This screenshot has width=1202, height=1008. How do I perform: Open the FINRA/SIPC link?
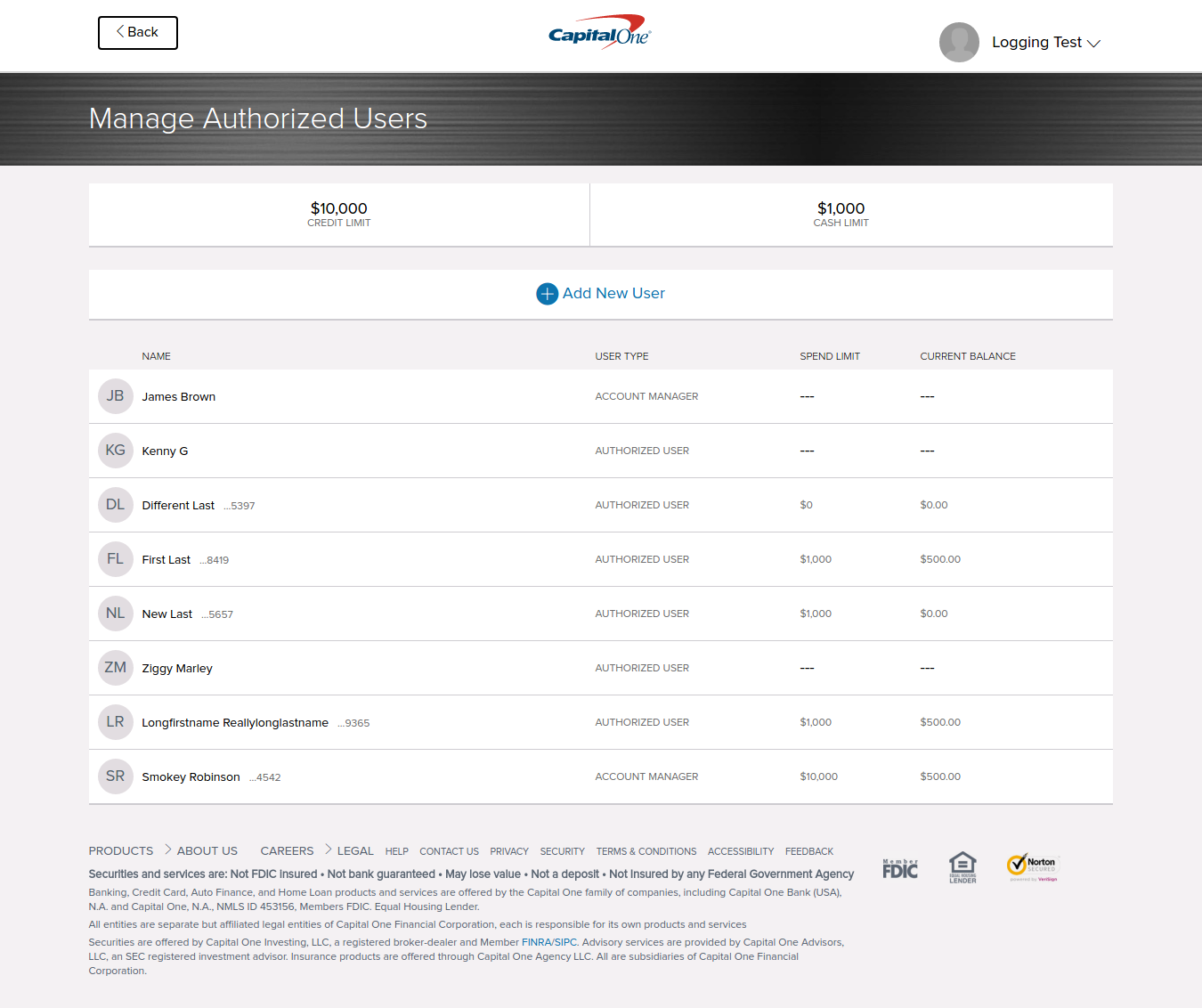[x=549, y=942]
